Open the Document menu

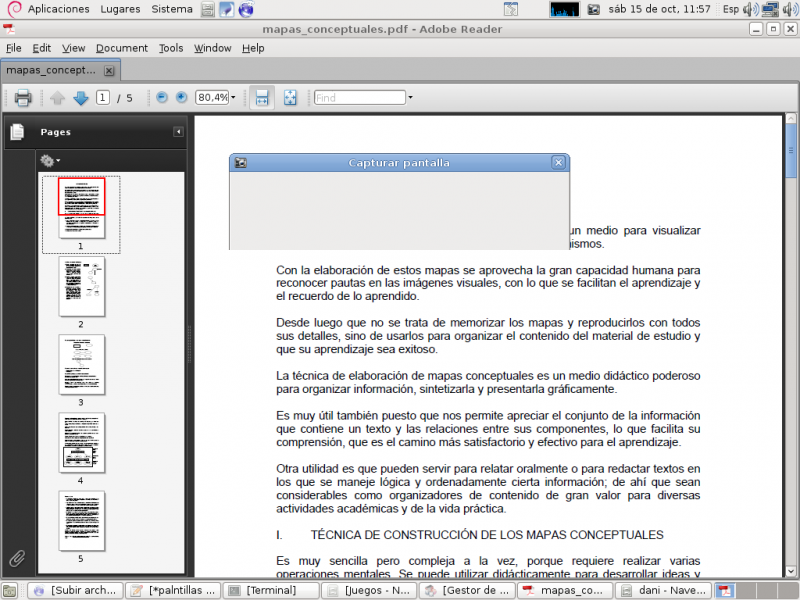click(122, 47)
